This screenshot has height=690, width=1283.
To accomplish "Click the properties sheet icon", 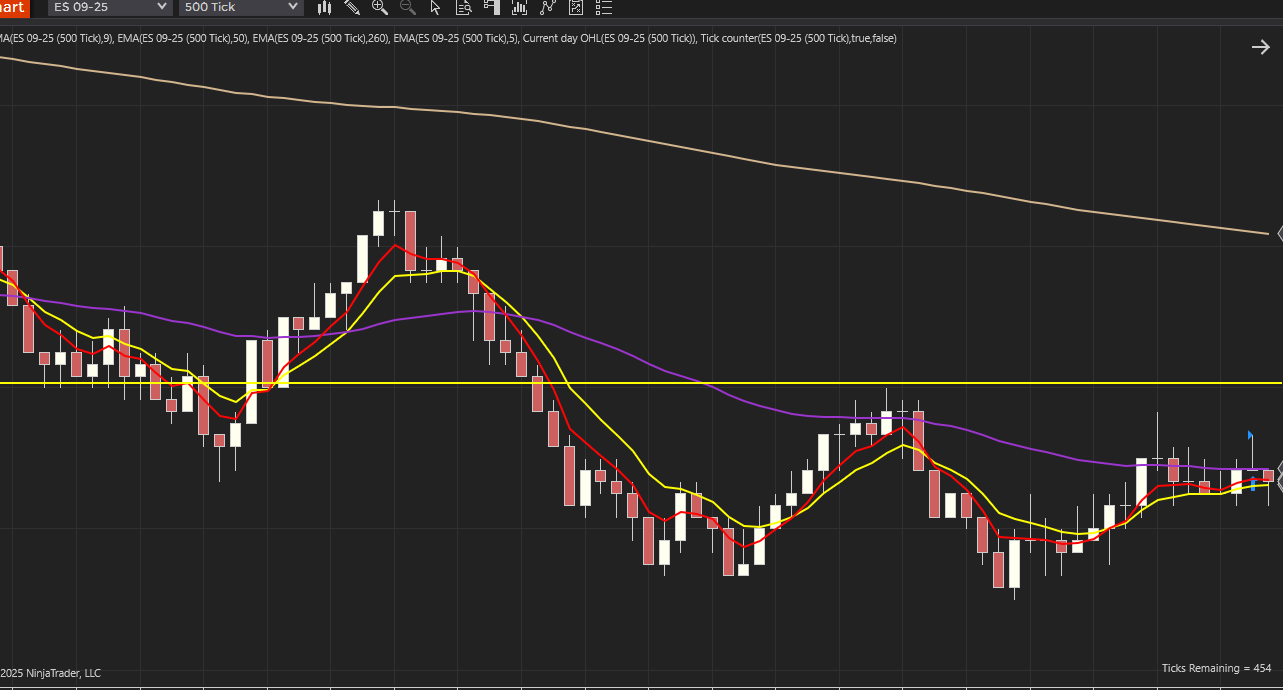I will (575, 7).
